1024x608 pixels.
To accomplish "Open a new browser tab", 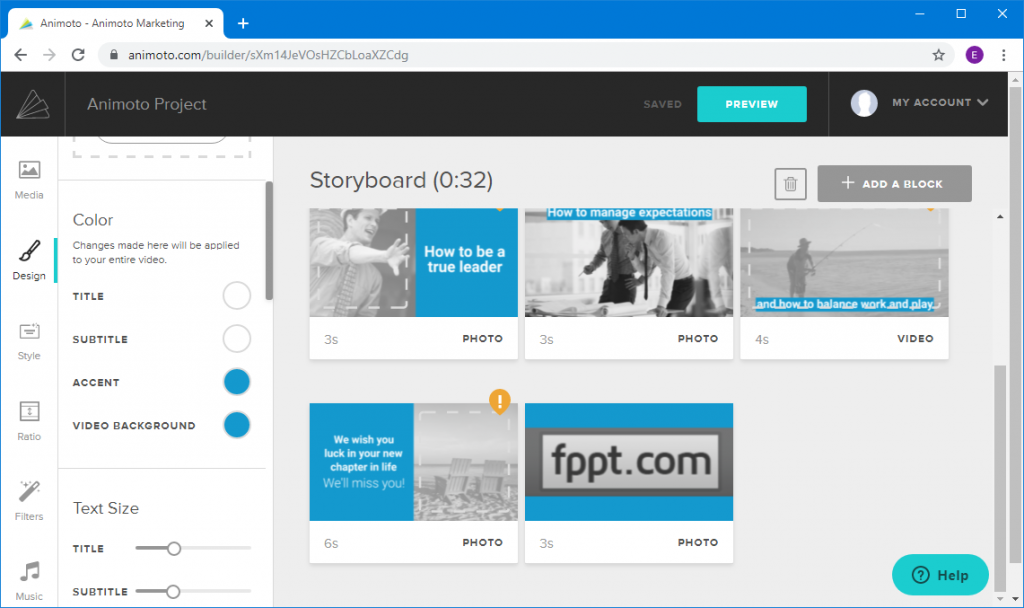I will click(x=243, y=22).
